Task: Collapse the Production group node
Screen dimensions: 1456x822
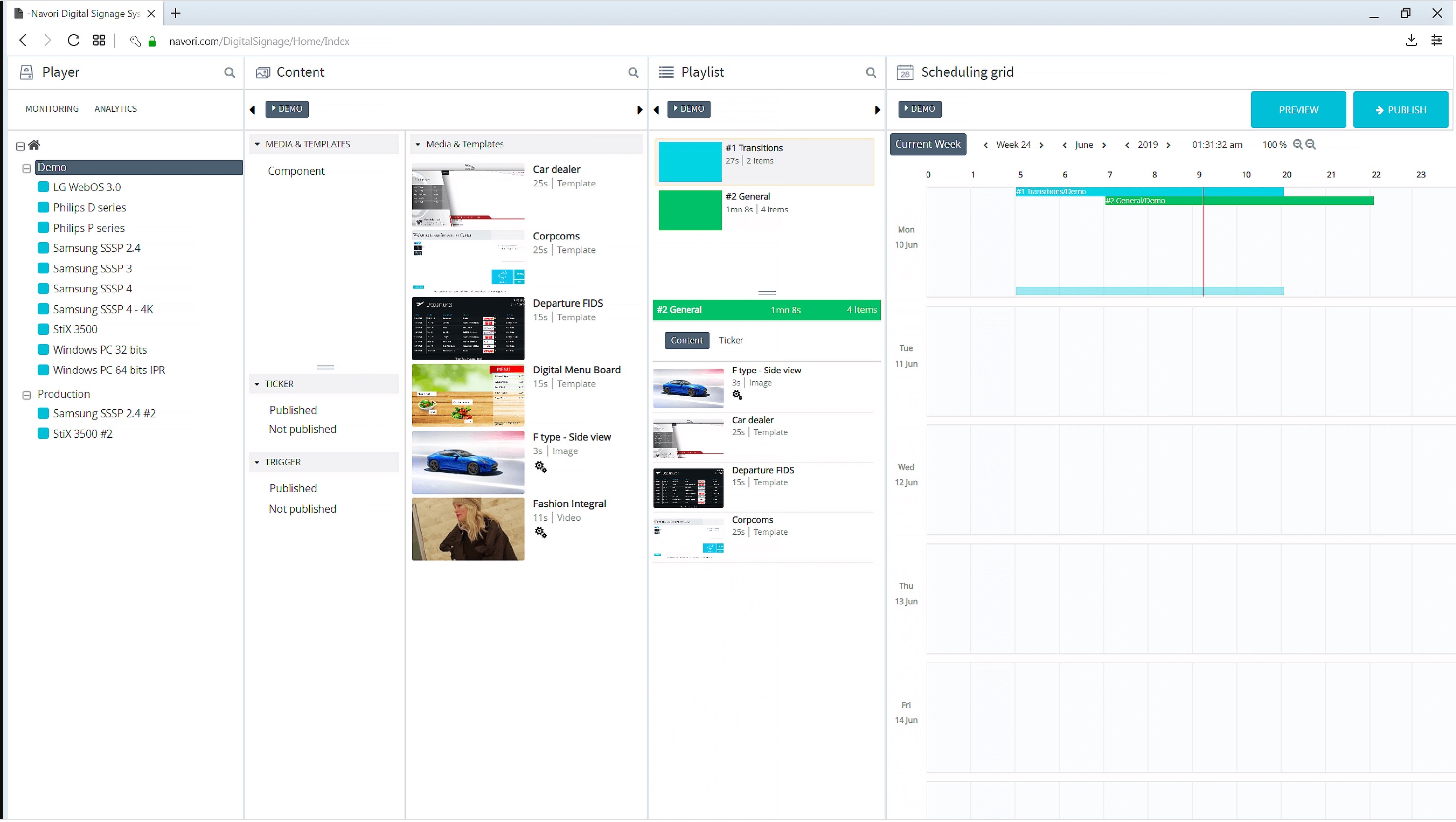Action: [x=26, y=396]
